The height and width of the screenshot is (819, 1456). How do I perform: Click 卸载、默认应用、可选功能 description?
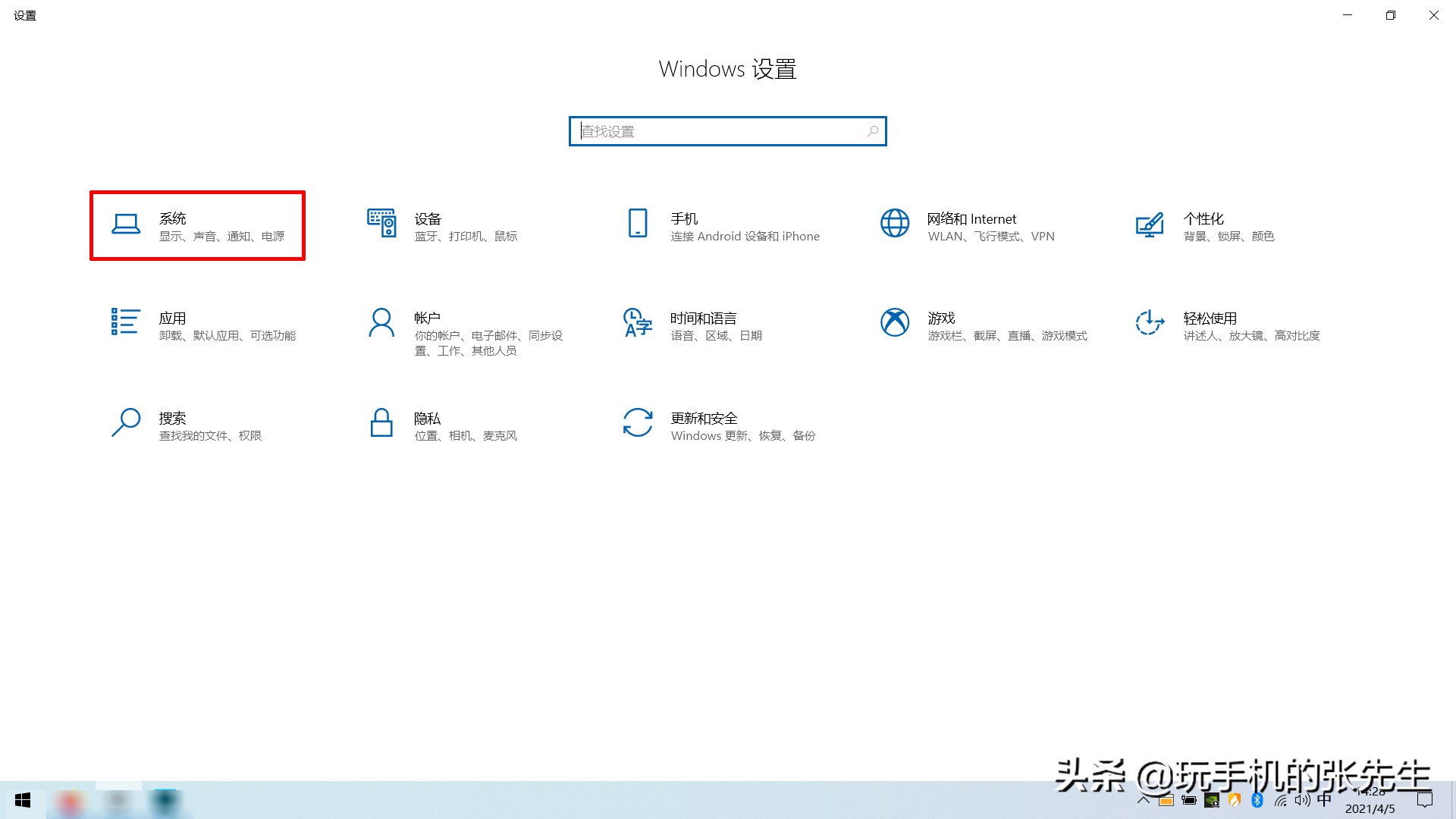[x=227, y=336]
